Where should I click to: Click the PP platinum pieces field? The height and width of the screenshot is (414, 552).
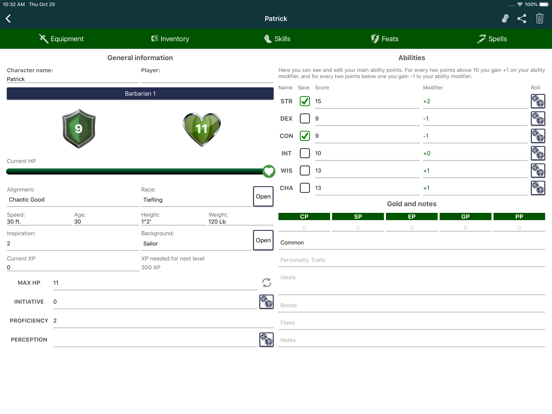click(519, 228)
